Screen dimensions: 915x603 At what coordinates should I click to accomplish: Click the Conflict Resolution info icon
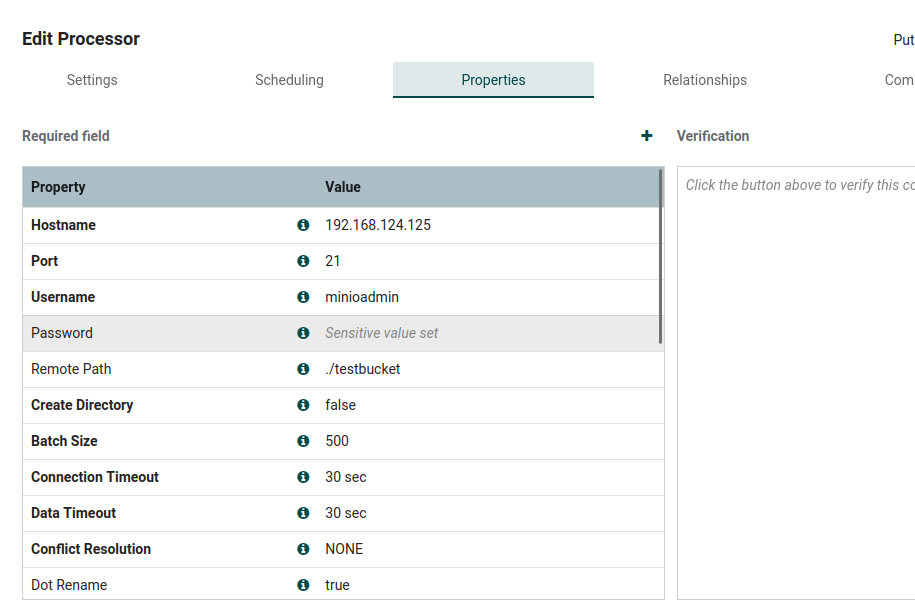click(x=303, y=549)
